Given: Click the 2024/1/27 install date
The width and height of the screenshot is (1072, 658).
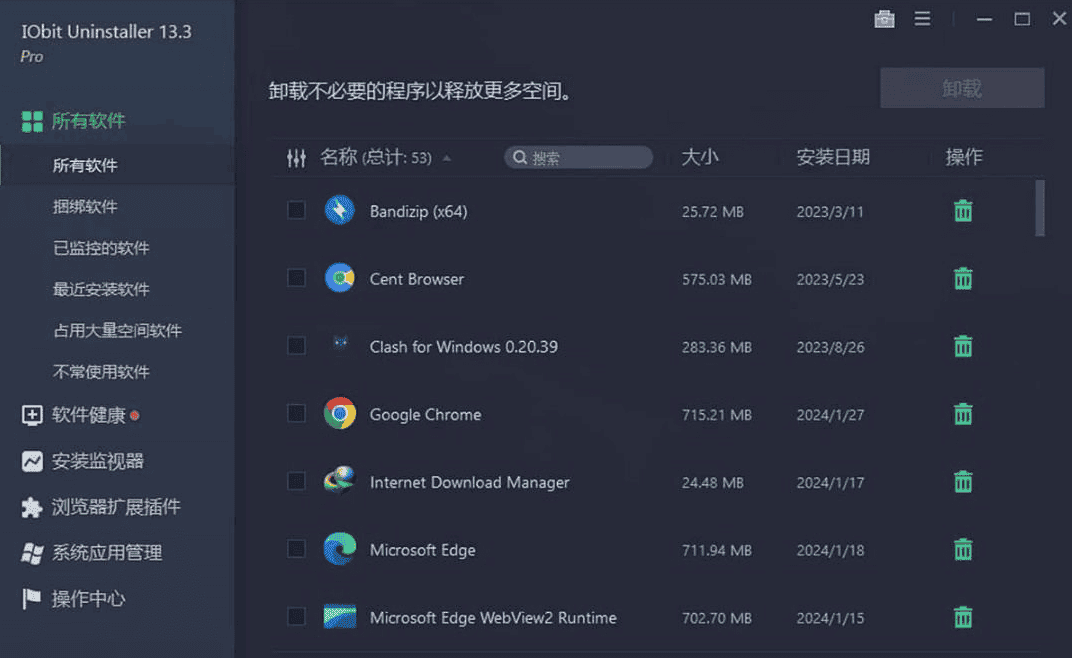Looking at the screenshot, I should pyautogui.click(x=830, y=414).
